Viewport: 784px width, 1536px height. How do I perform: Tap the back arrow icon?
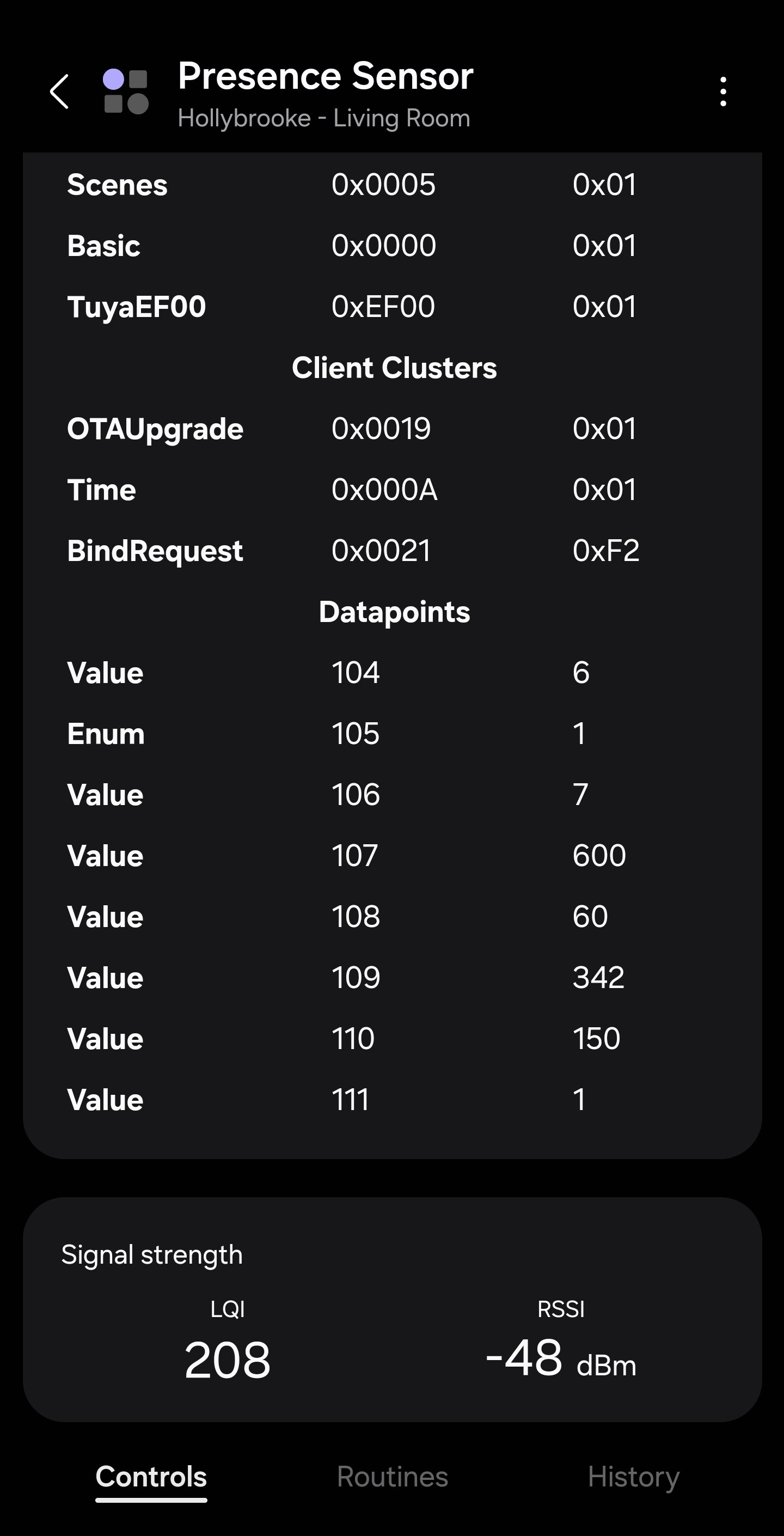tap(60, 92)
